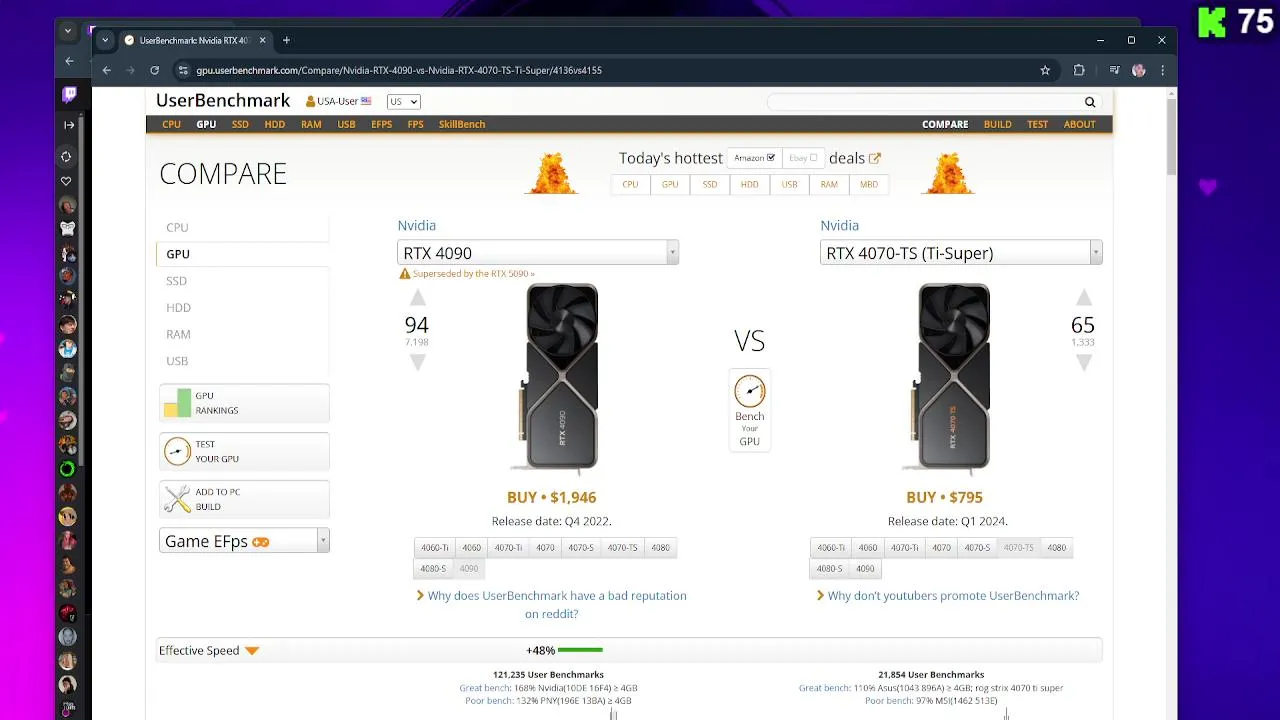Click the page vertical scrollbar
Screen dimensions: 1280x720
pos(1171,137)
